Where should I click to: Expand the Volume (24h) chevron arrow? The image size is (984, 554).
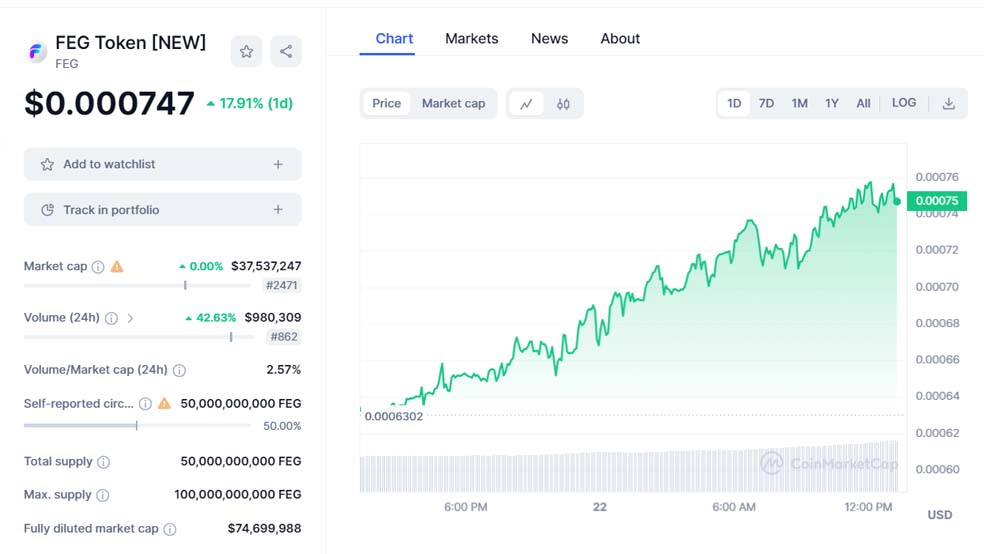(x=130, y=318)
